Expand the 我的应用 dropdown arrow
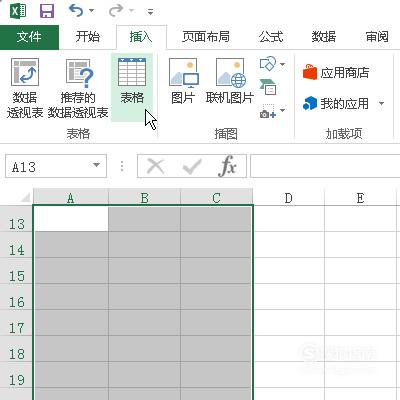This screenshot has height=400, width=400. (x=382, y=104)
